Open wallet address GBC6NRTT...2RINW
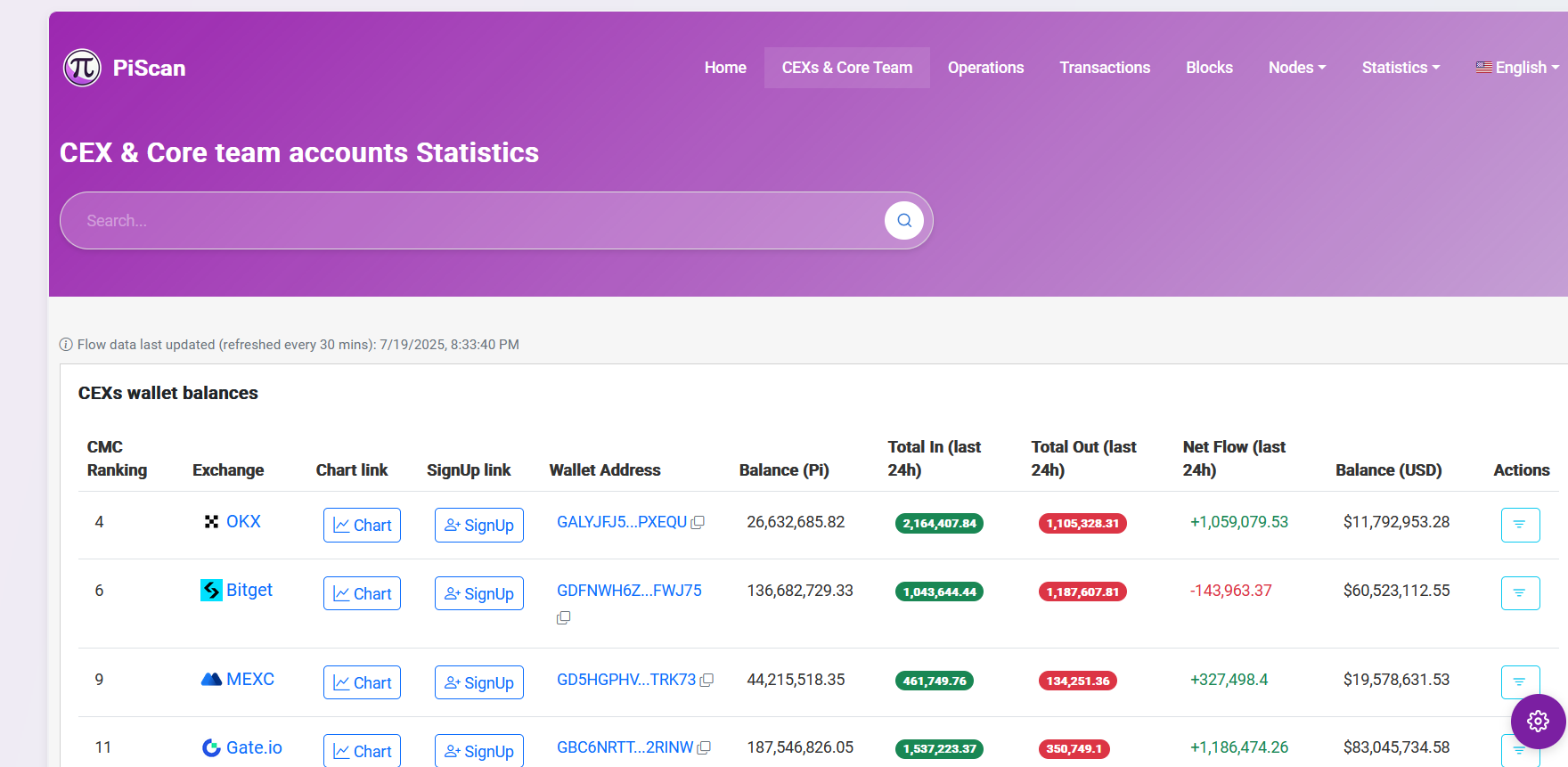Screen dimensions: 1568x767 (x=625, y=747)
